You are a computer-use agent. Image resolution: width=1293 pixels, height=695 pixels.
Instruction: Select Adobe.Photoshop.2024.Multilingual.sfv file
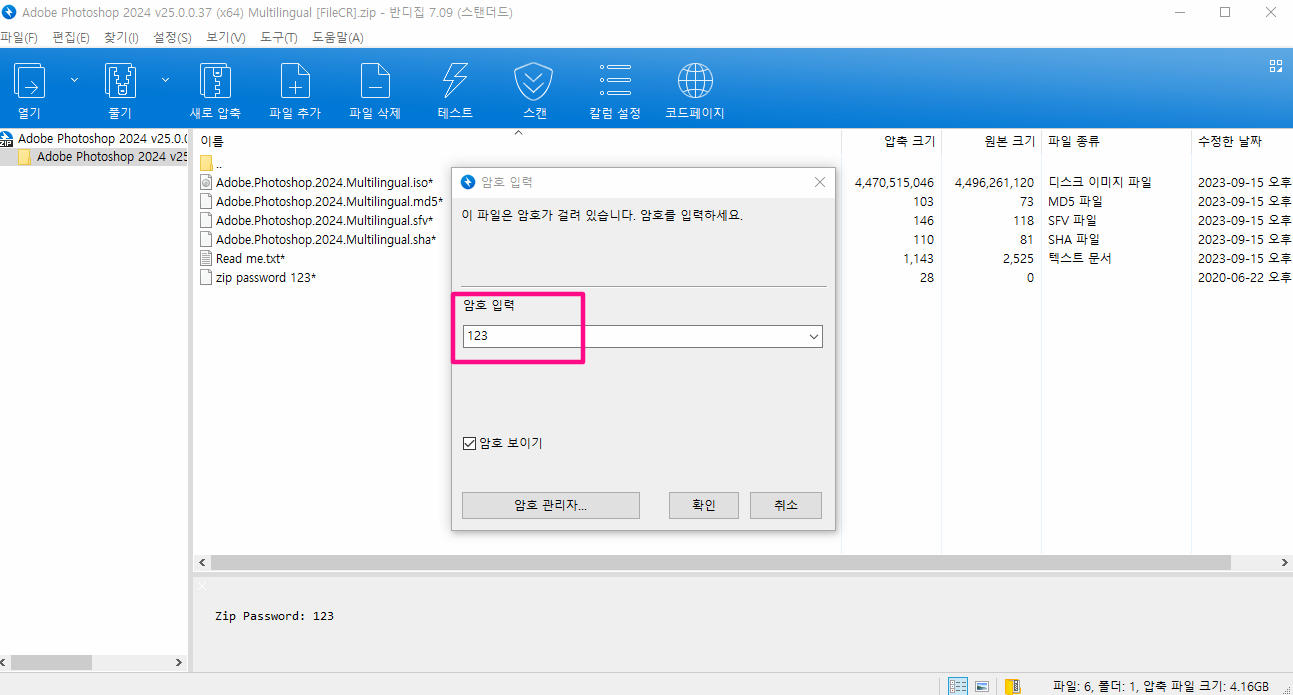coord(324,220)
